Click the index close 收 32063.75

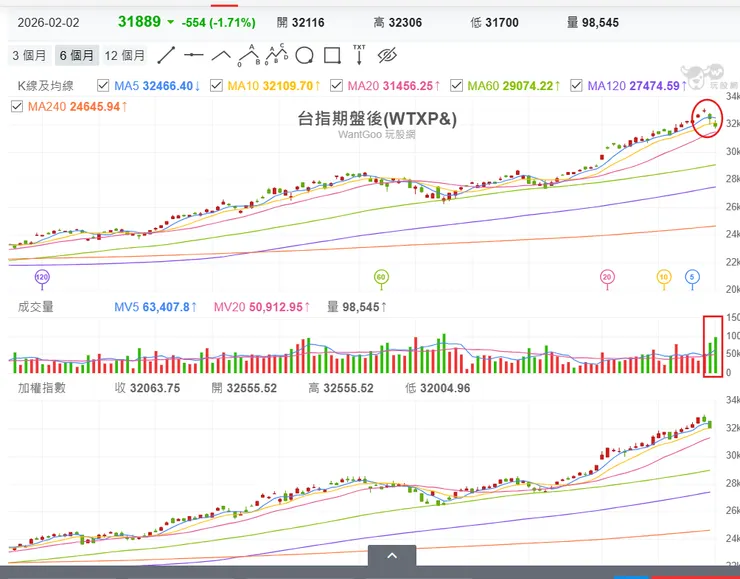pyautogui.click(x=147, y=388)
